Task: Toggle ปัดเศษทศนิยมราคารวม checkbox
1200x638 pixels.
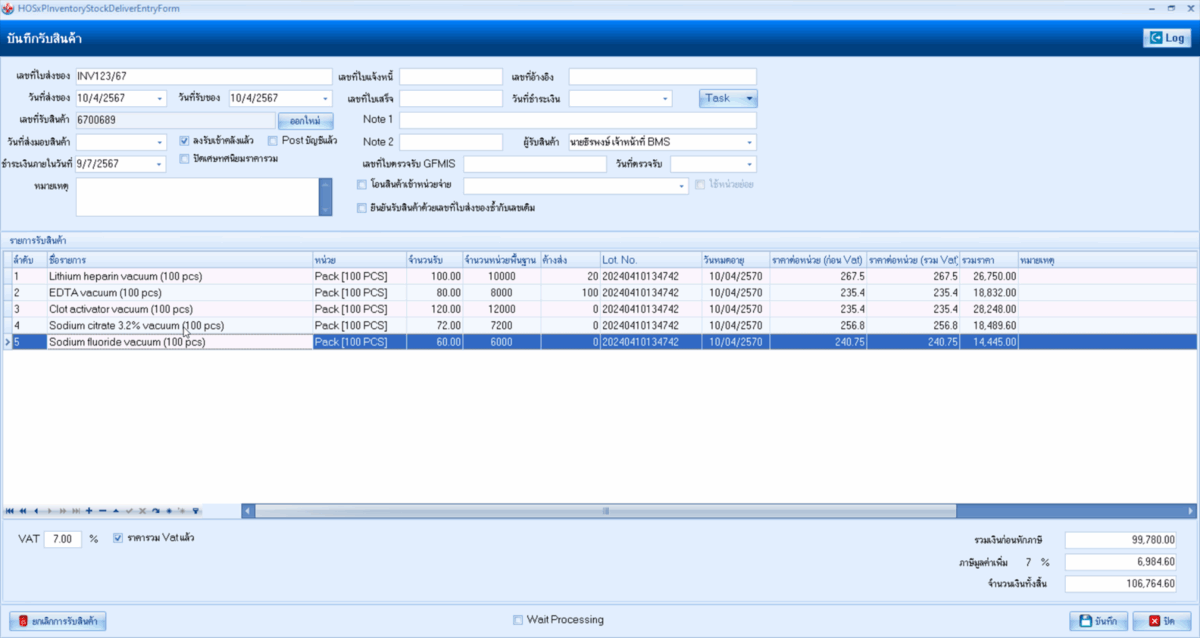Action: coord(184,158)
